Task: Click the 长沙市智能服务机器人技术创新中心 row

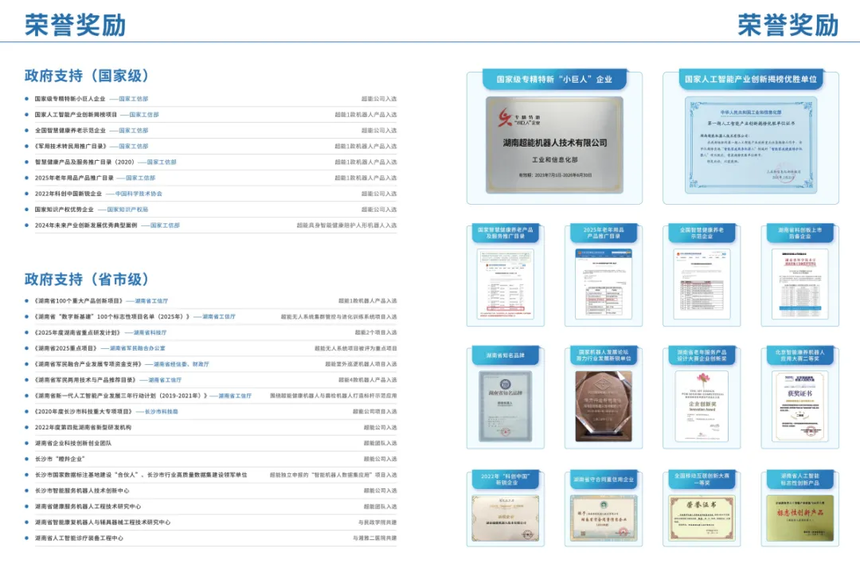Action: [211, 491]
